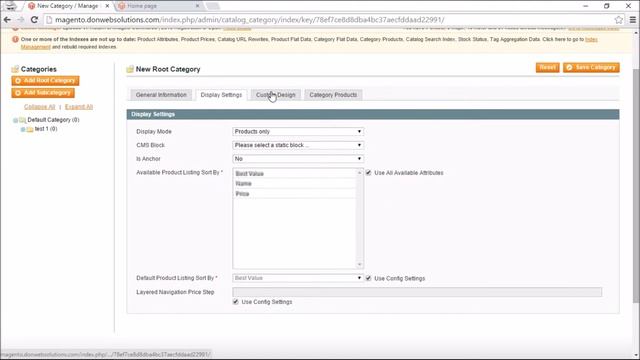Click the sort list scrollbar up arrow

(360, 173)
